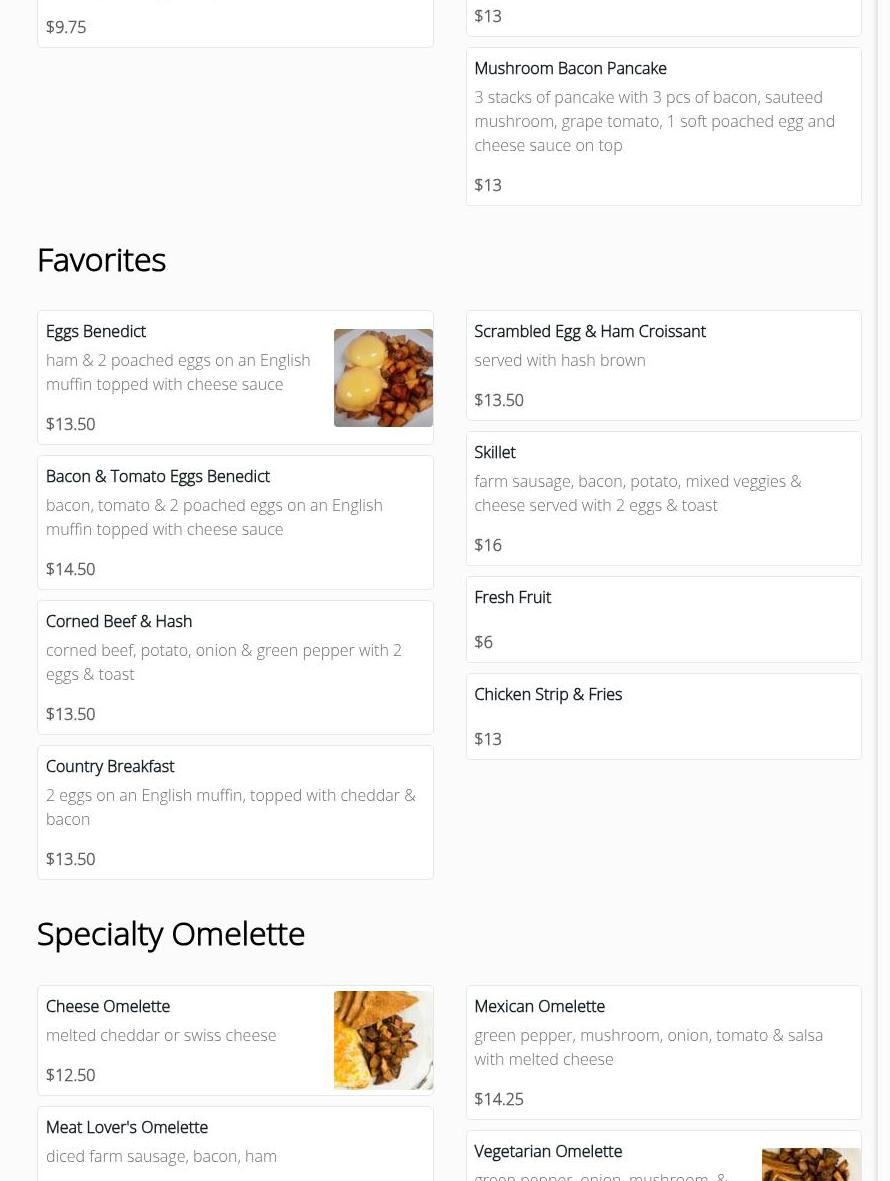Image resolution: width=890 pixels, height=1181 pixels.
Task: Click the Eggs Benedict title
Action: [96, 331]
